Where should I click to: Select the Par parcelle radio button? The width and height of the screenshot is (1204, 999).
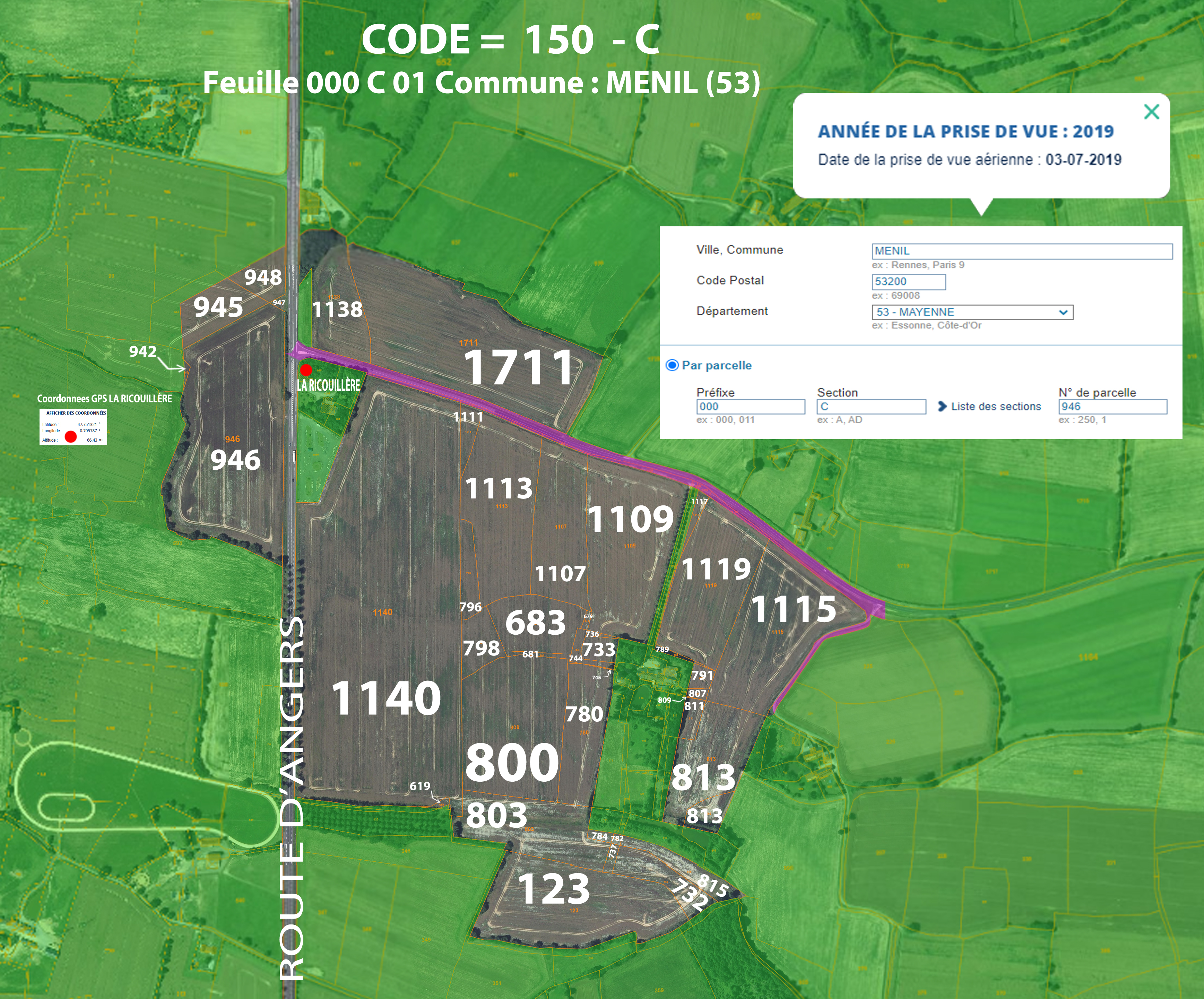(672, 365)
